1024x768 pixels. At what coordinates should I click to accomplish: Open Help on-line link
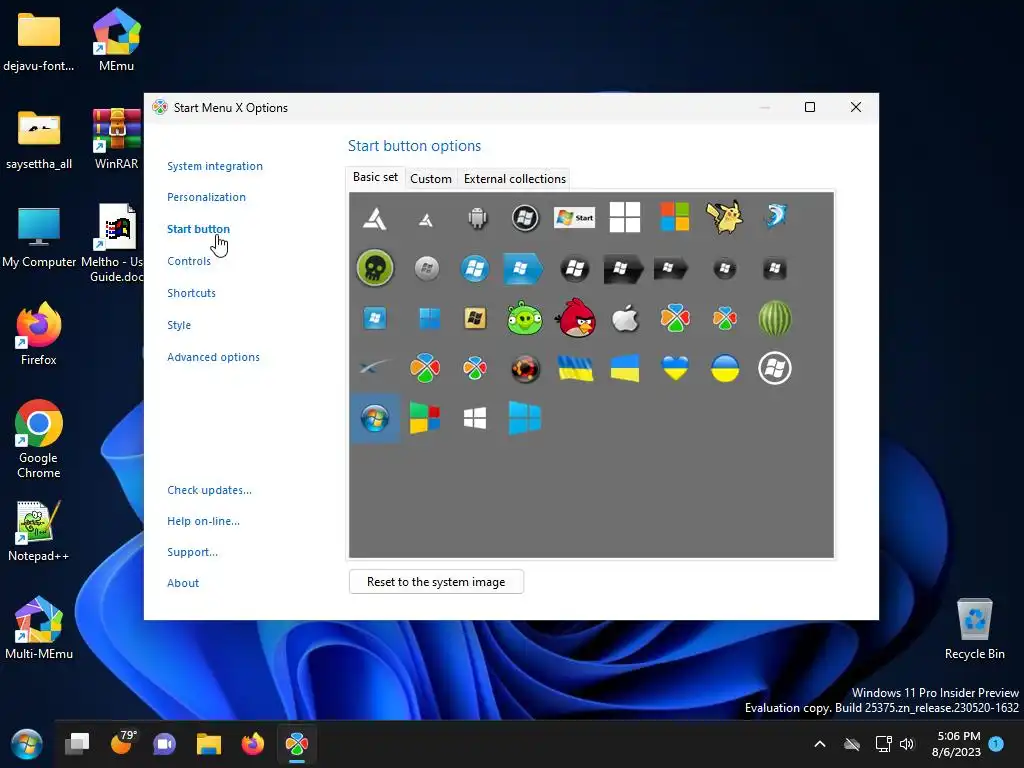(204, 520)
